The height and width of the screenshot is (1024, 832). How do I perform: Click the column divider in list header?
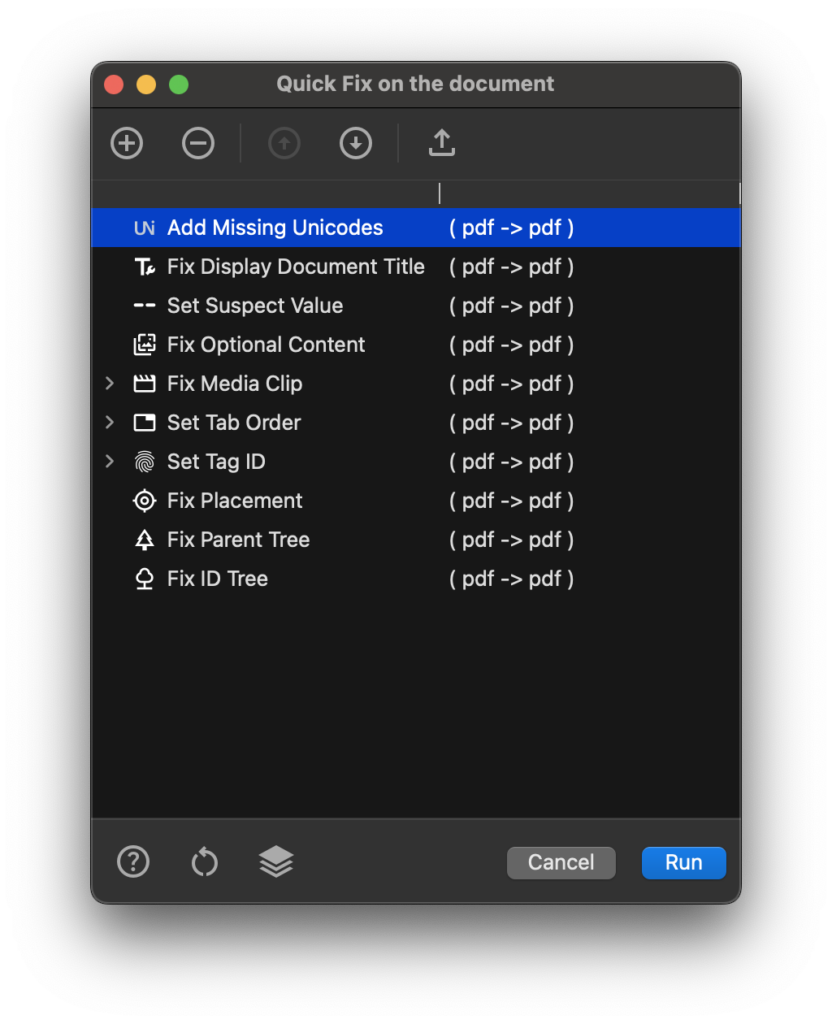pyautogui.click(x=440, y=193)
